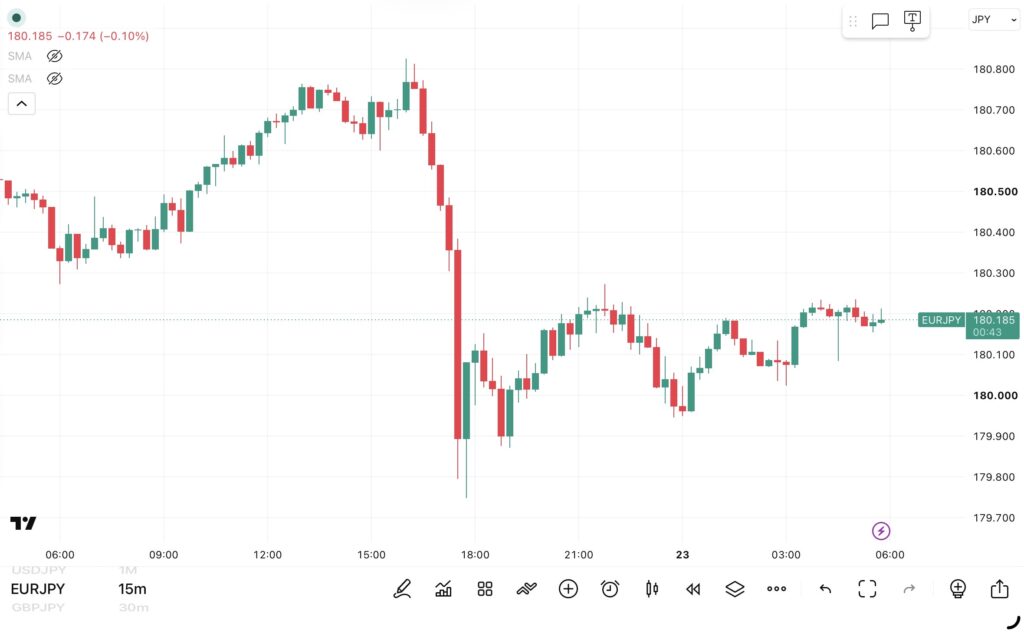The image size is (1024, 633).
Task: Enter fullscreen mode with the bracket icon
Action: (867, 589)
